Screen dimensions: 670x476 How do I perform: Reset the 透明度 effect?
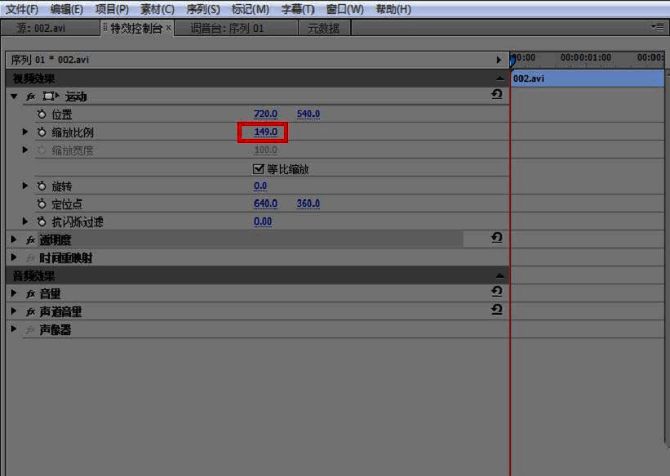pyautogui.click(x=497, y=237)
